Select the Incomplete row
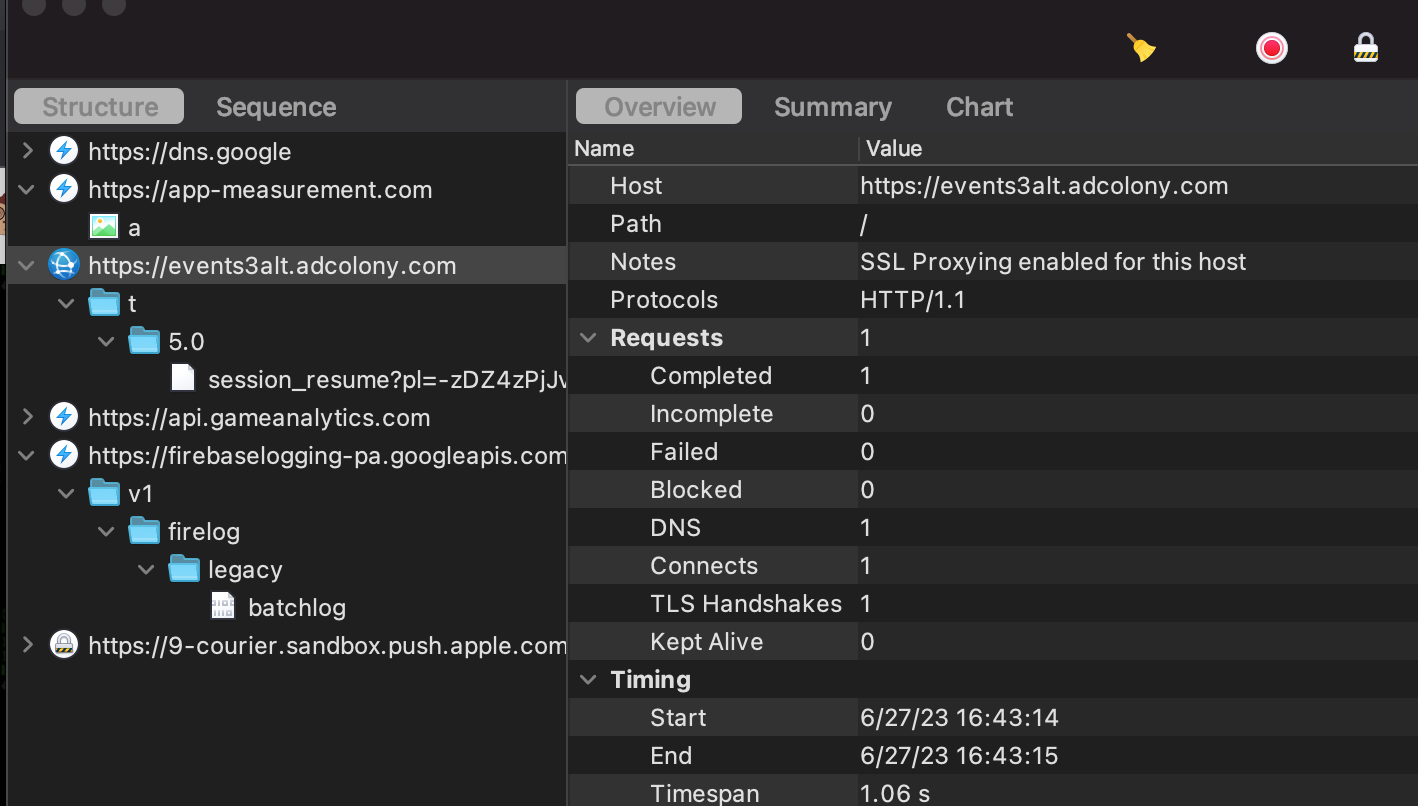This screenshot has height=806, width=1418. tap(993, 414)
